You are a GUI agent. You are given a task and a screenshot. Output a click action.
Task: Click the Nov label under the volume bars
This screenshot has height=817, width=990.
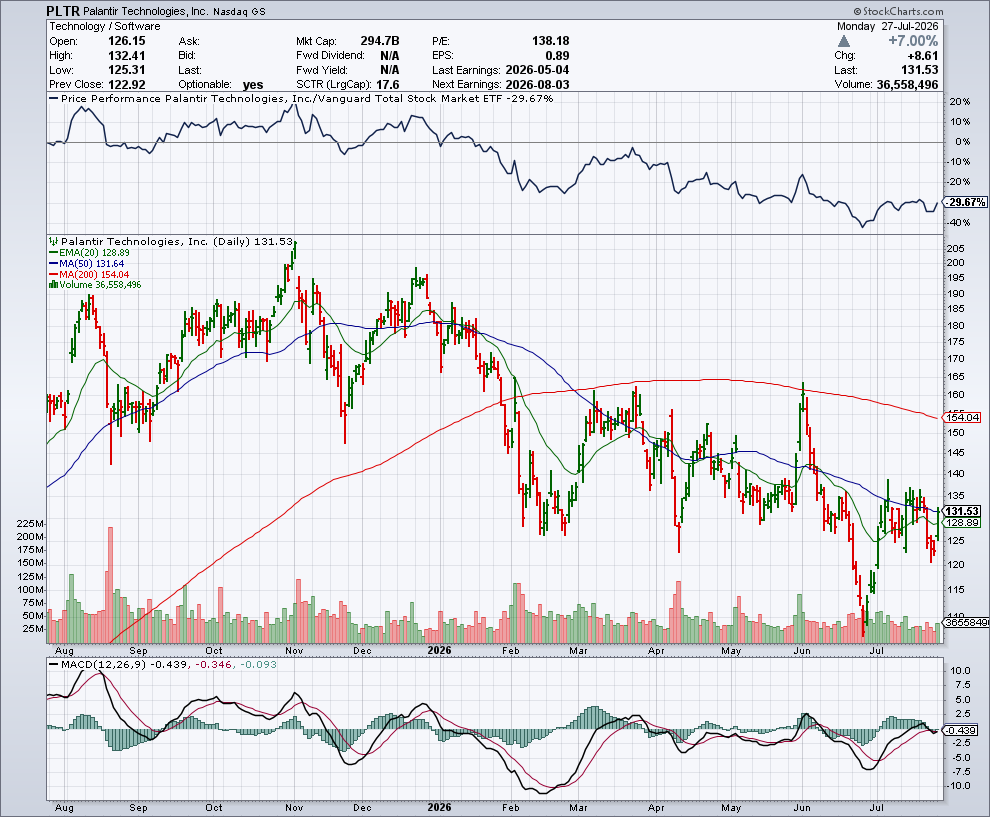tap(294, 650)
